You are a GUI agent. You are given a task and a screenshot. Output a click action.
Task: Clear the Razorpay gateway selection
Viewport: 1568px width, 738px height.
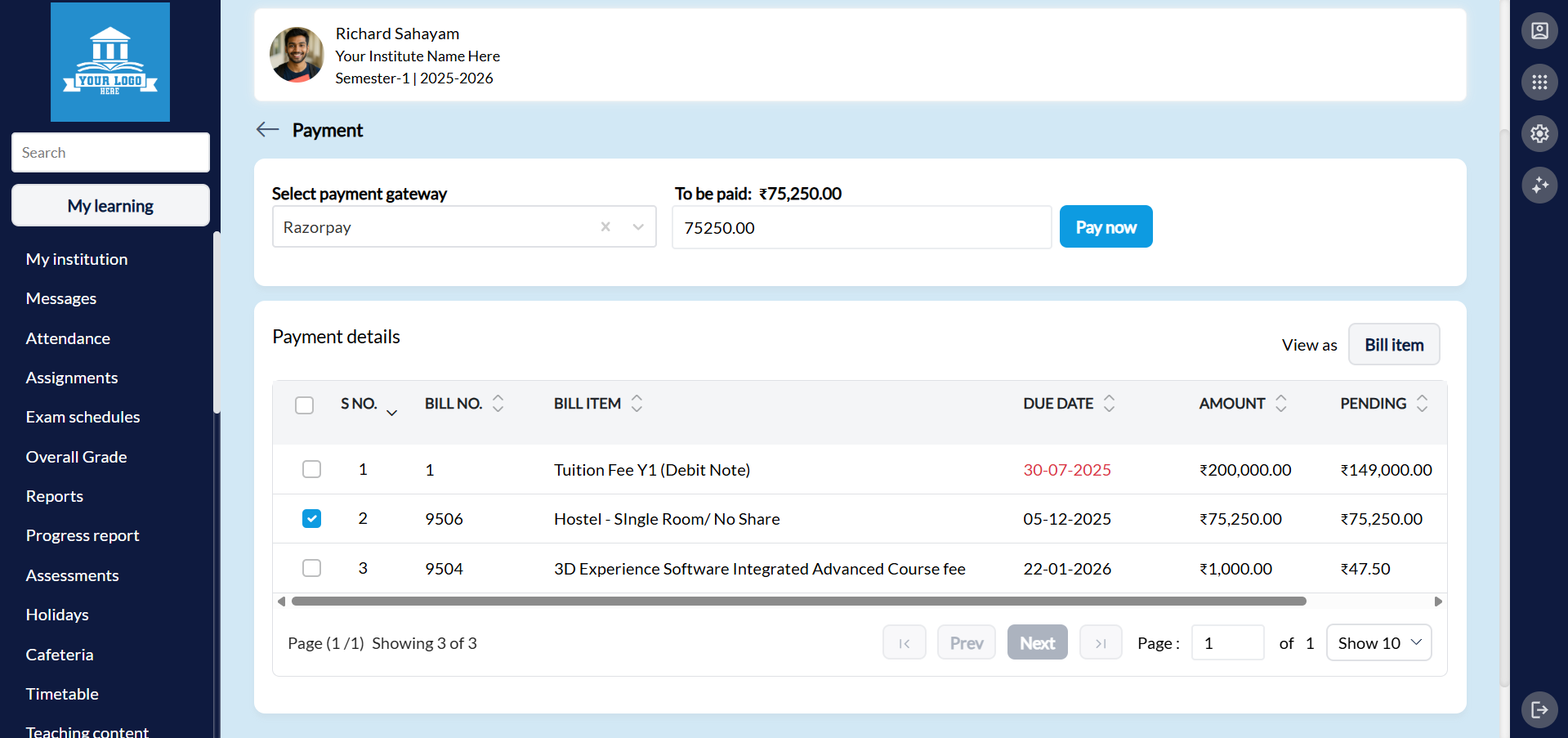(605, 227)
